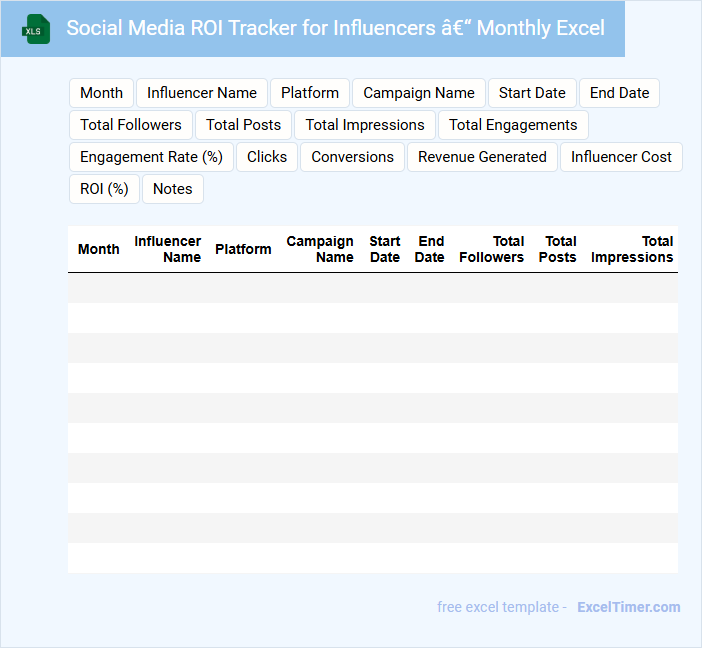Select the ROI (%) tag
This screenshot has height=648, width=702.
click(x=104, y=189)
